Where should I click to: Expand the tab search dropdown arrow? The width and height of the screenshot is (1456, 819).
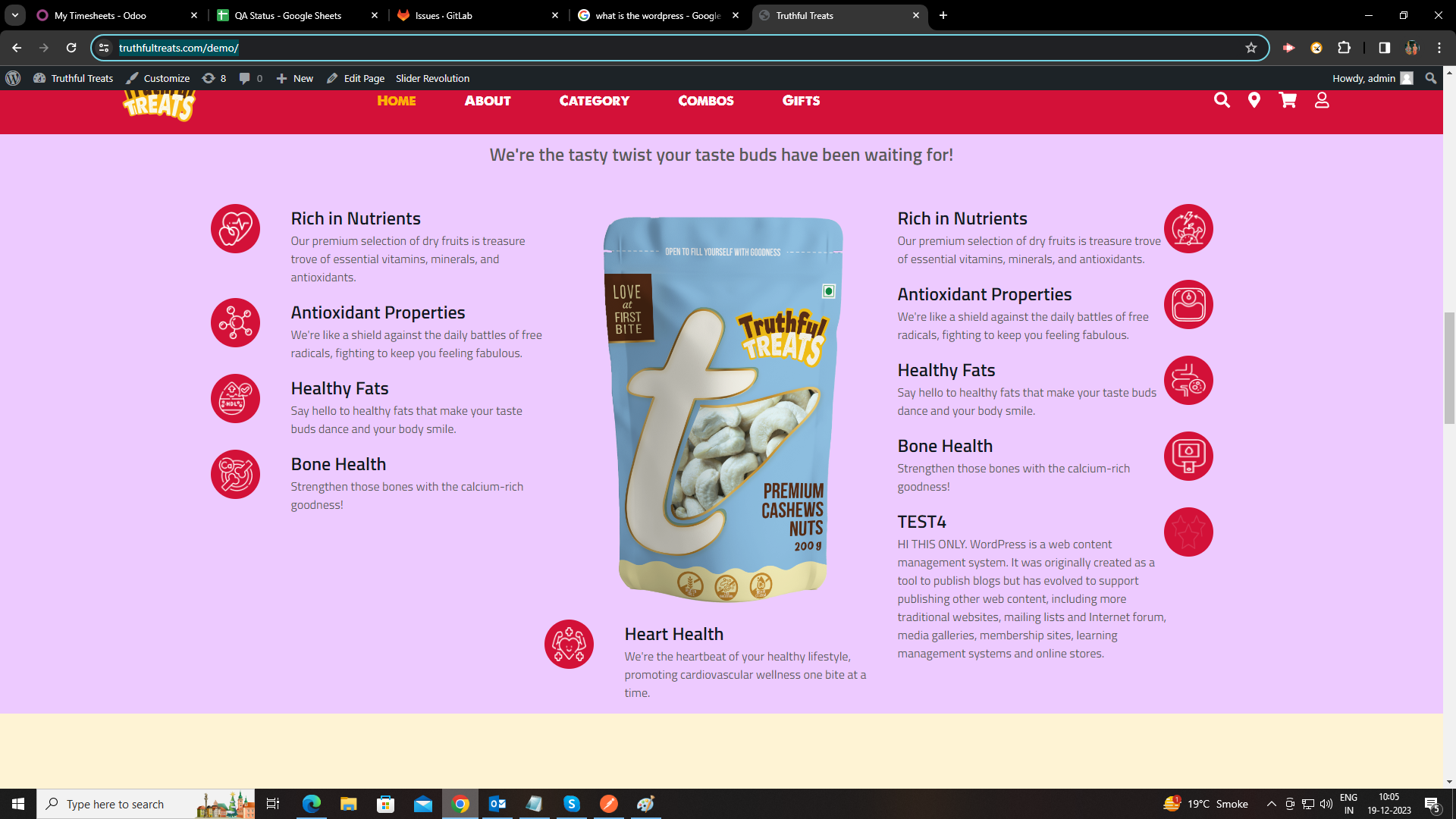[x=14, y=15]
